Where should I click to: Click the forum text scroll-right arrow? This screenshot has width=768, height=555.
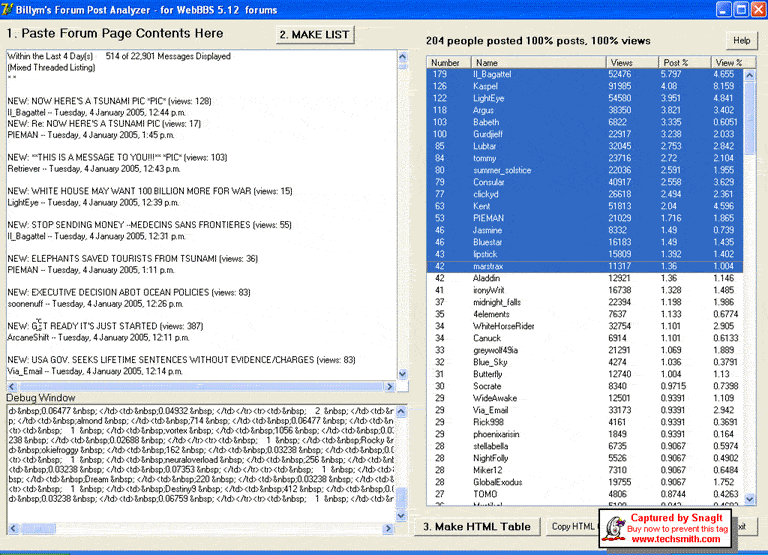(390, 386)
